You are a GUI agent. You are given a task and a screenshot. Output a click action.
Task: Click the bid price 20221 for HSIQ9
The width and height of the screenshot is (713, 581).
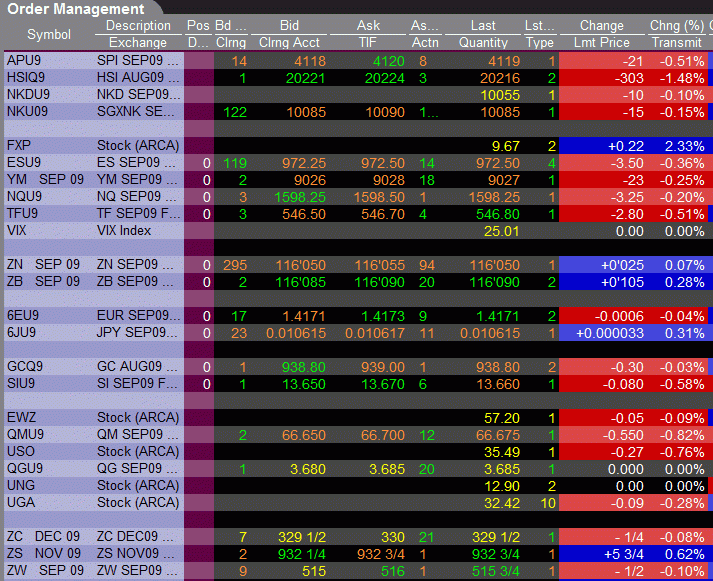(x=305, y=78)
